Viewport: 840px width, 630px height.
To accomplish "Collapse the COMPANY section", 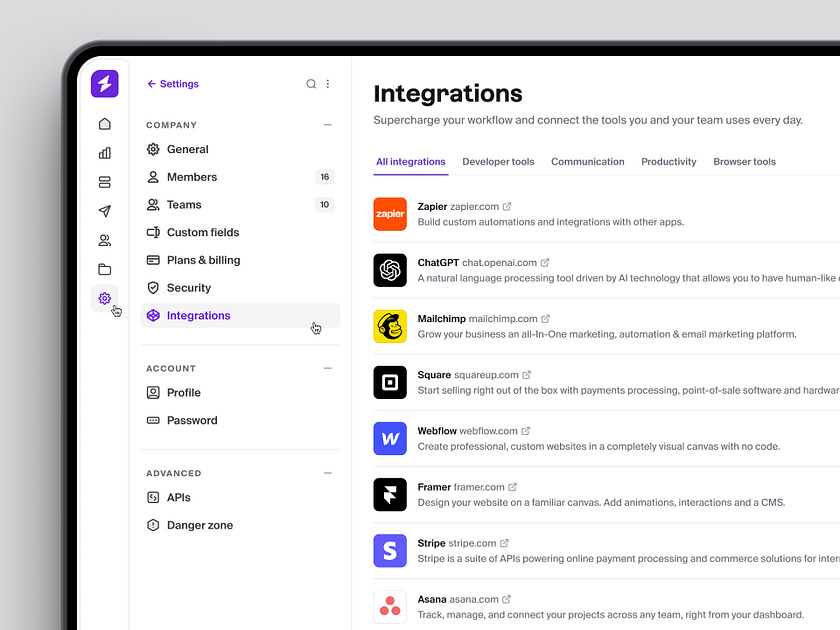I will [327, 126].
